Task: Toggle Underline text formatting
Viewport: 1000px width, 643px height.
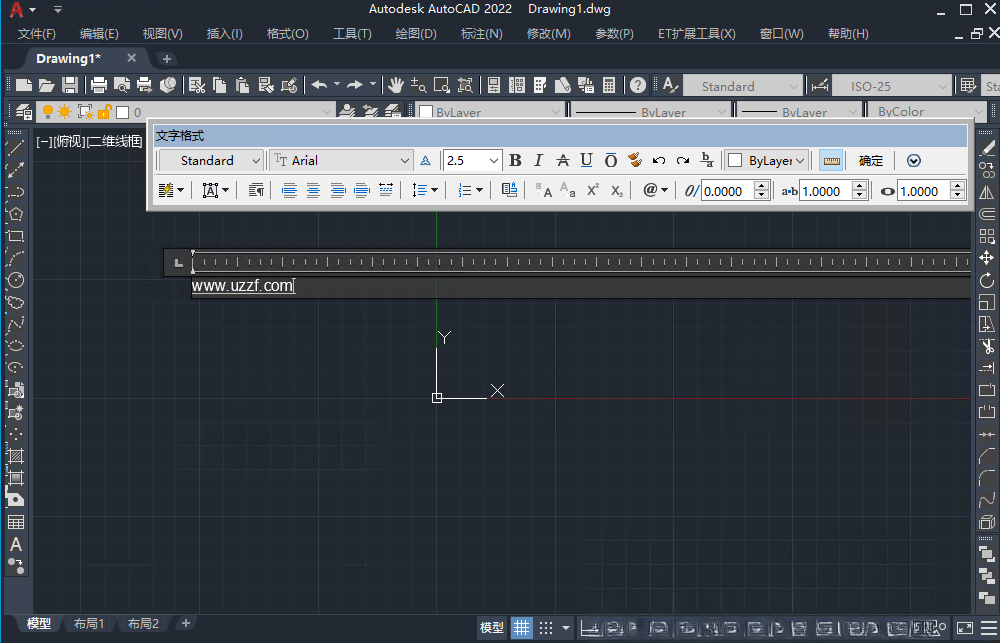Action: pos(587,160)
